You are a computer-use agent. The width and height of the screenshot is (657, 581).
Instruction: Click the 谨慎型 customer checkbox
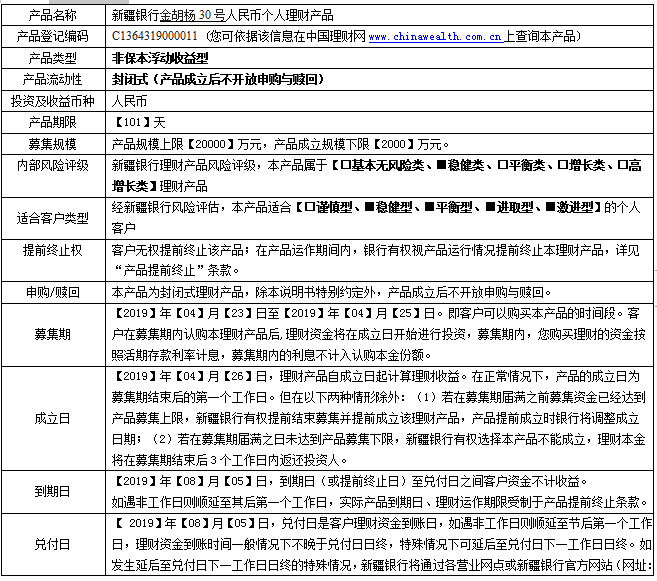(309, 207)
